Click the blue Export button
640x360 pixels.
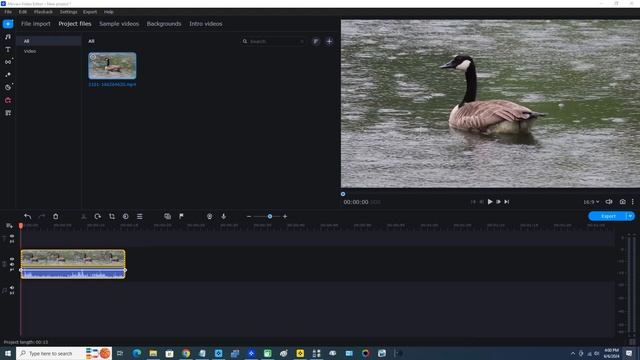click(608, 216)
